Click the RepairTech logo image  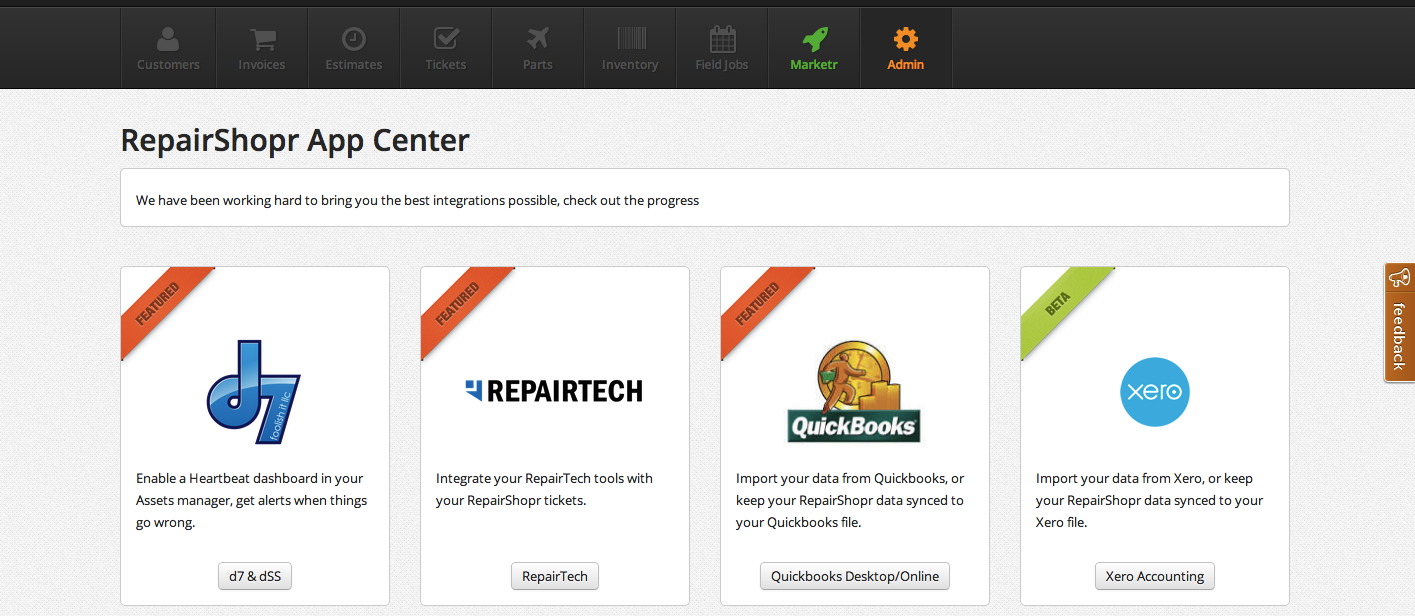(x=554, y=390)
